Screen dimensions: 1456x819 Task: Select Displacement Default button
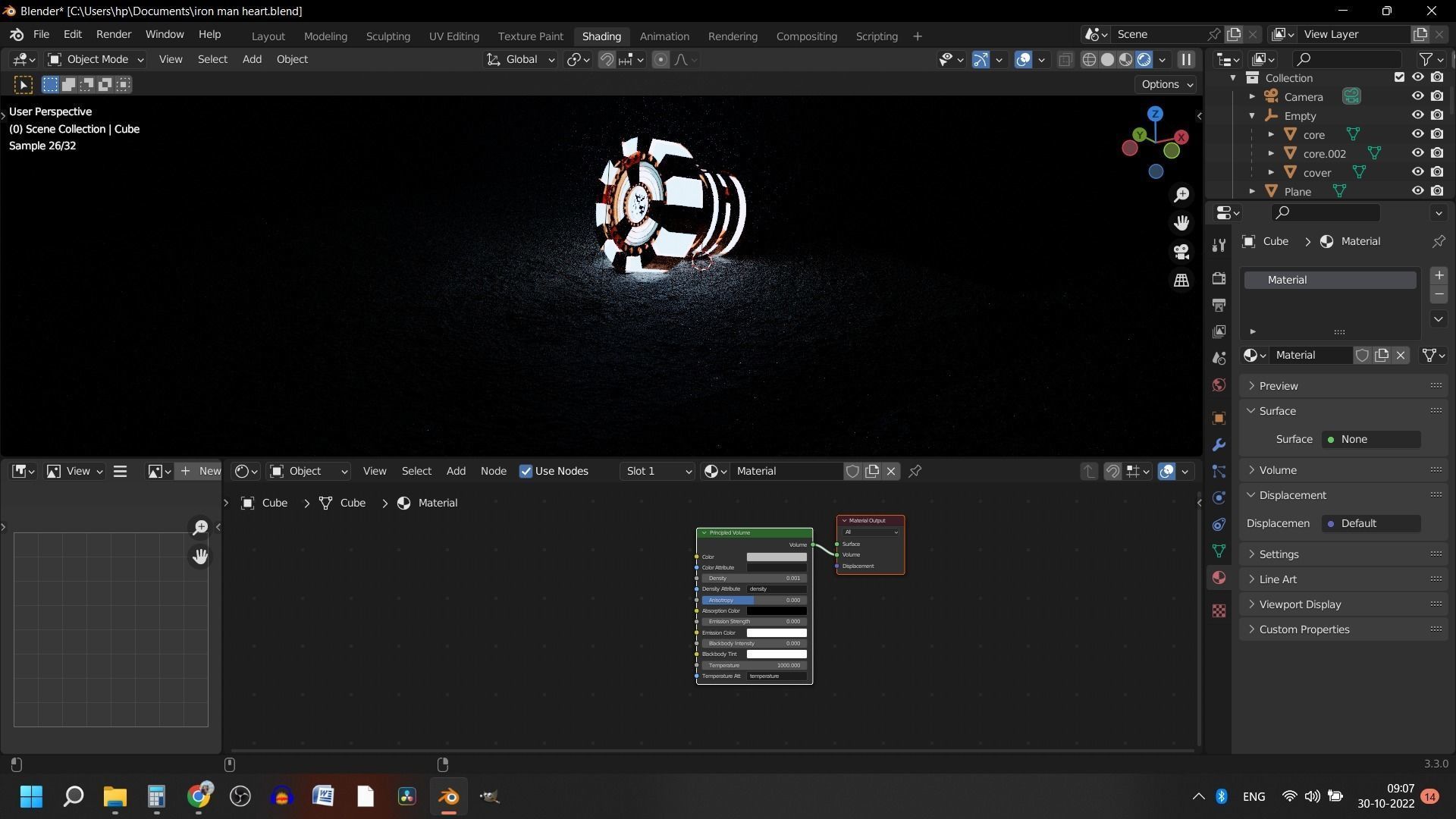(1371, 524)
